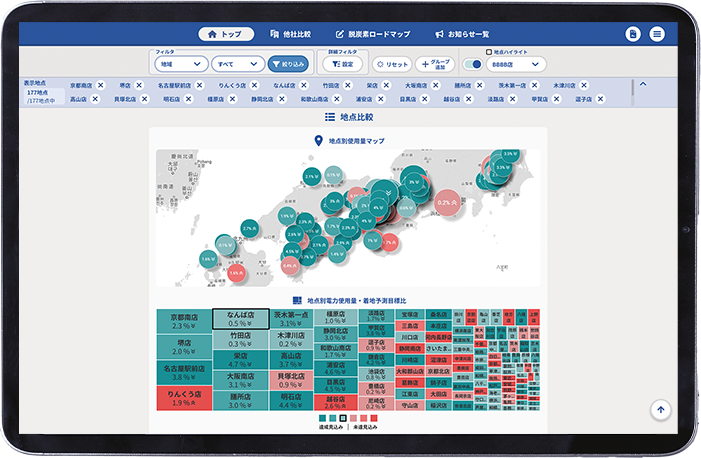Select the なんば店 tile in the treemap
Image resolution: width=701 pixels, height=458 pixels.
coord(240,319)
